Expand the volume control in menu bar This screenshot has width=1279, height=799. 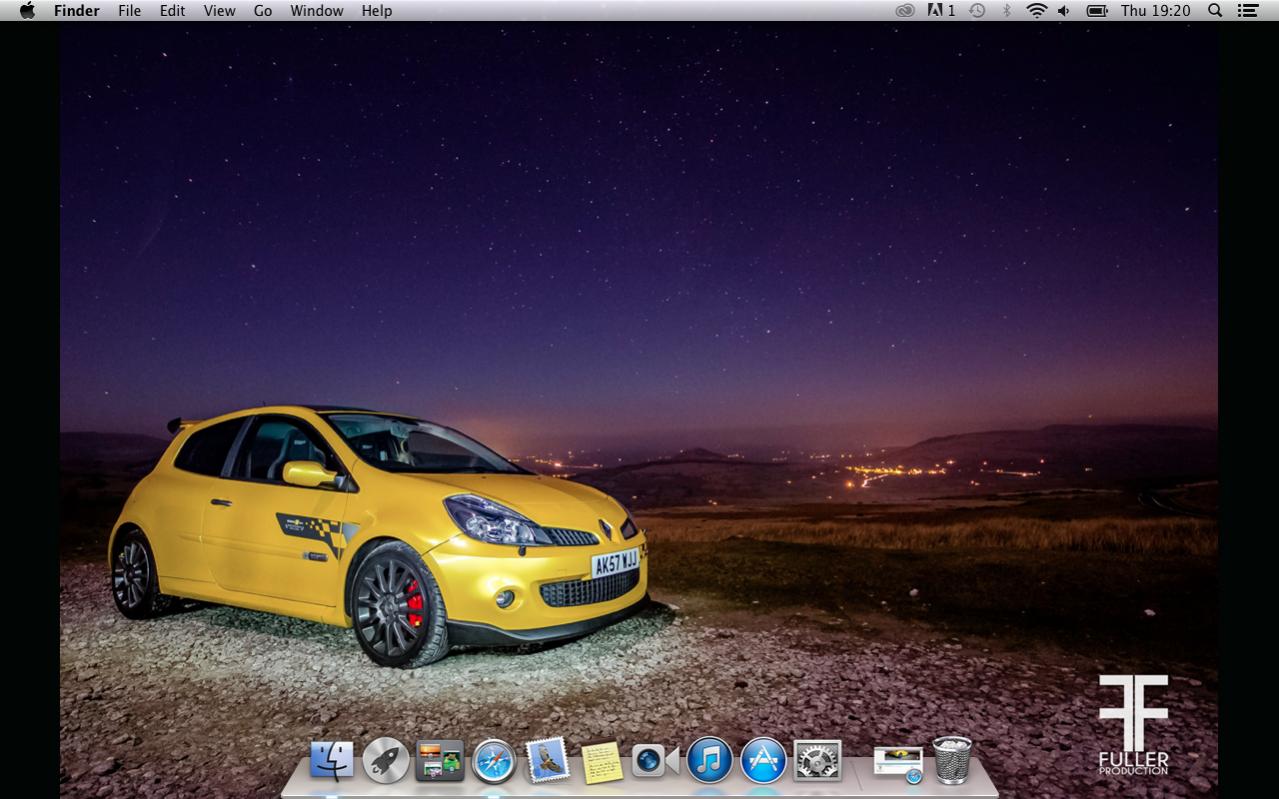coord(1064,11)
